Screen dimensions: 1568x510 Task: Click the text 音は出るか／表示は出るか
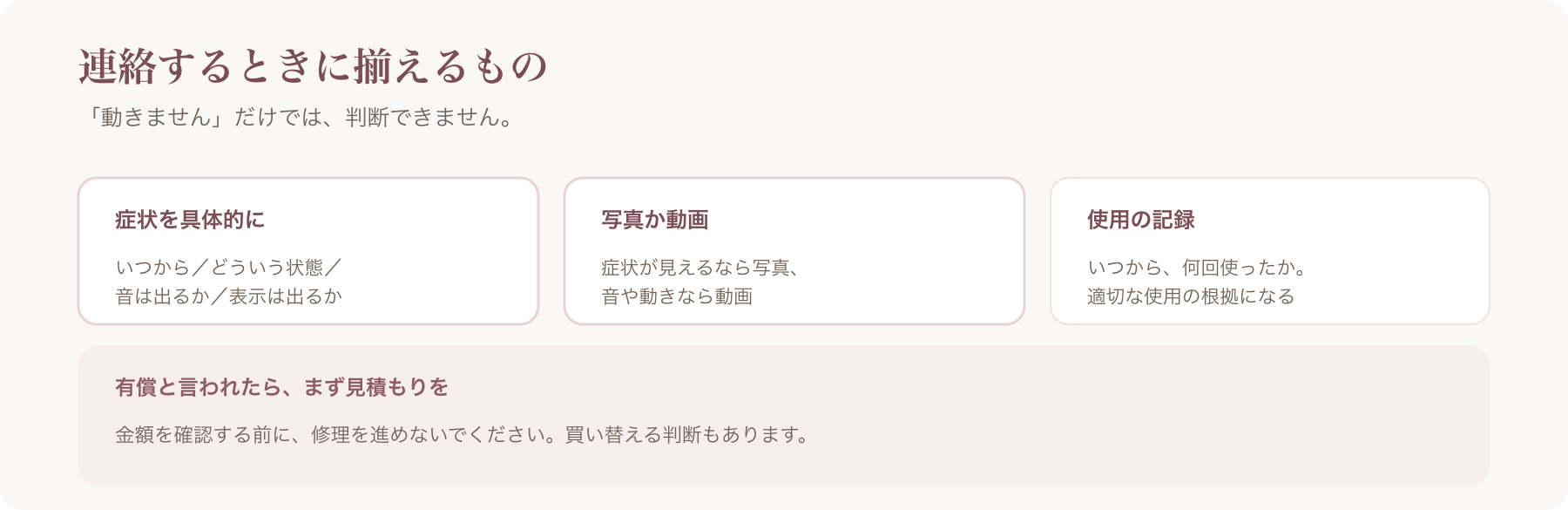(229, 296)
